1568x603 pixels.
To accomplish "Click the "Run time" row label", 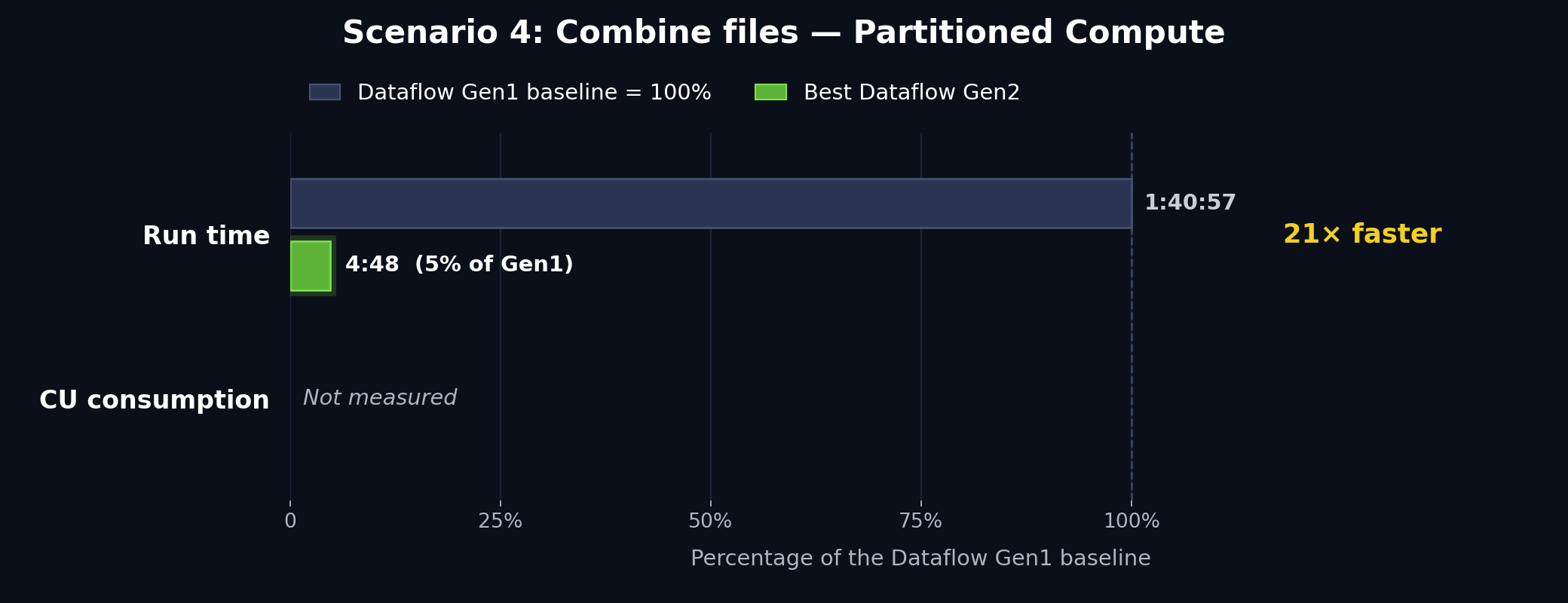I will pyautogui.click(x=206, y=236).
